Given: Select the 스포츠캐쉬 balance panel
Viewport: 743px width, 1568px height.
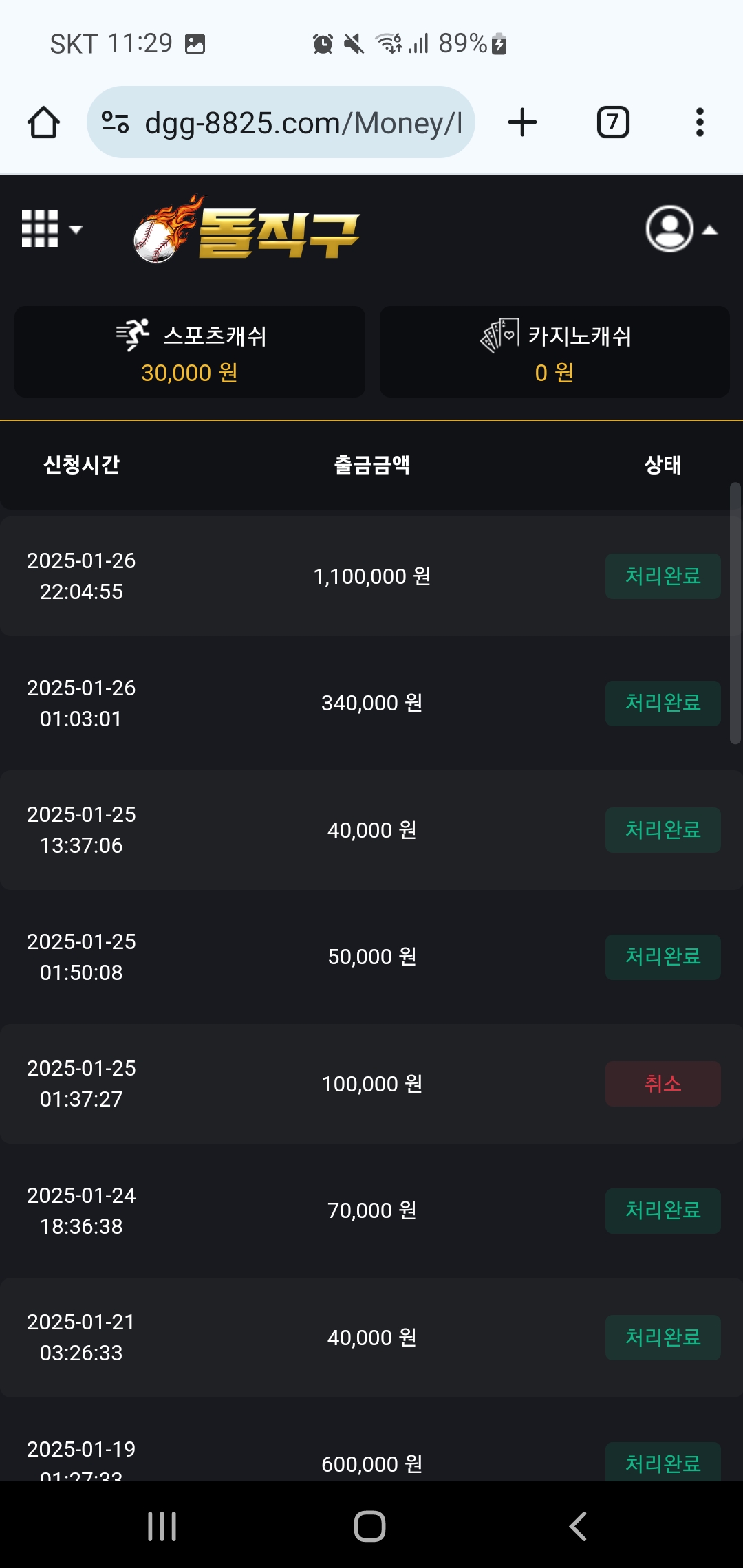Looking at the screenshot, I should click(x=190, y=351).
